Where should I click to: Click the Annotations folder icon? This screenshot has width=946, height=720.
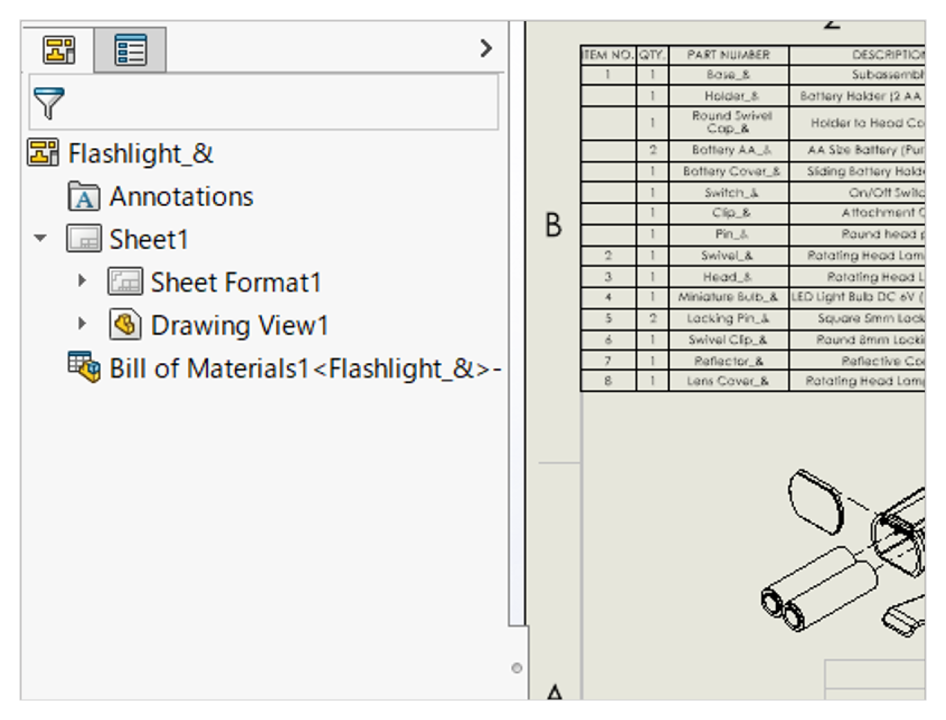click(x=84, y=197)
